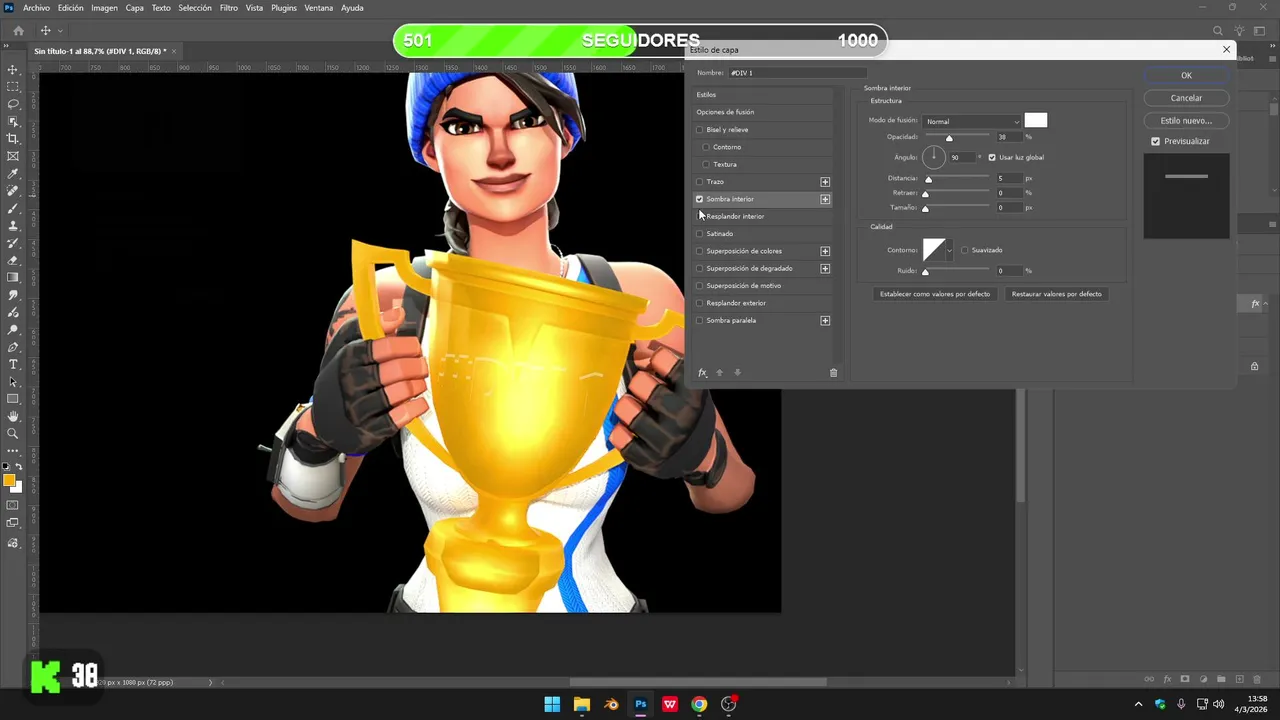Select the Path Selection tool

(13, 382)
